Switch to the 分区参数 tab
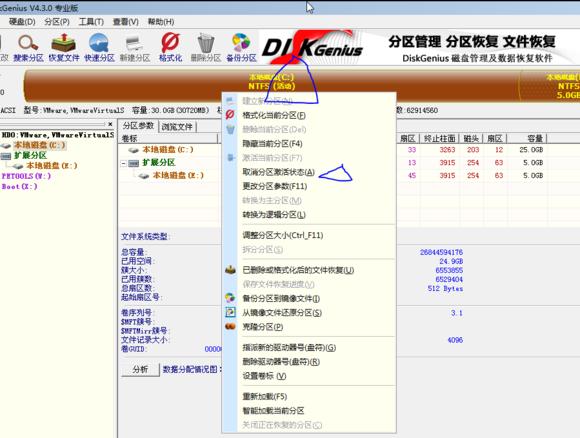This screenshot has height=438, width=580. pyautogui.click(x=138, y=126)
